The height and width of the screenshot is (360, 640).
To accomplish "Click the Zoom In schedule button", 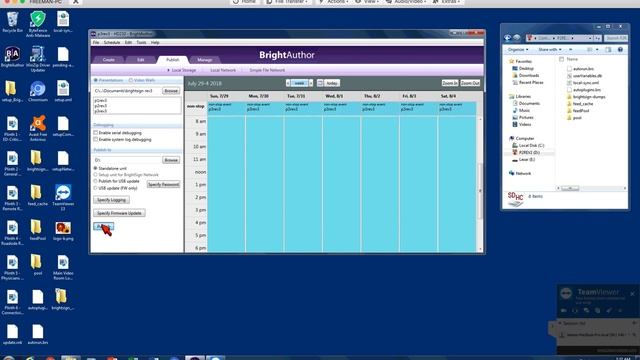I will click(x=450, y=83).
